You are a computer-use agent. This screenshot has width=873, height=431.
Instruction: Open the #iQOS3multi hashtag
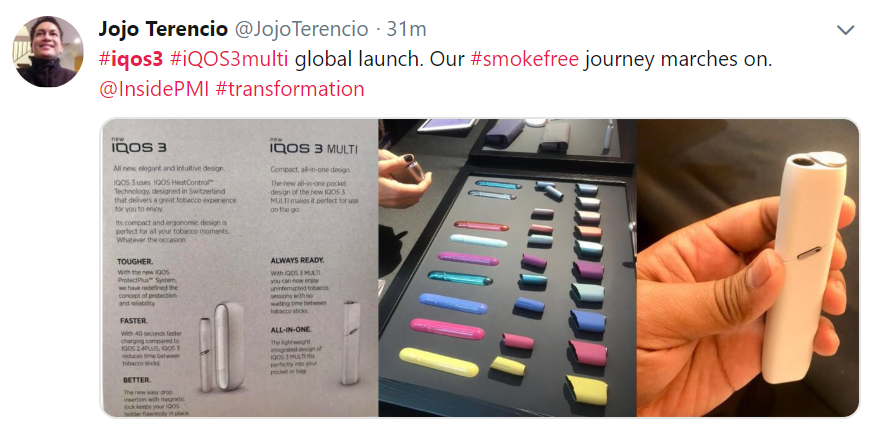click(229, 59)
